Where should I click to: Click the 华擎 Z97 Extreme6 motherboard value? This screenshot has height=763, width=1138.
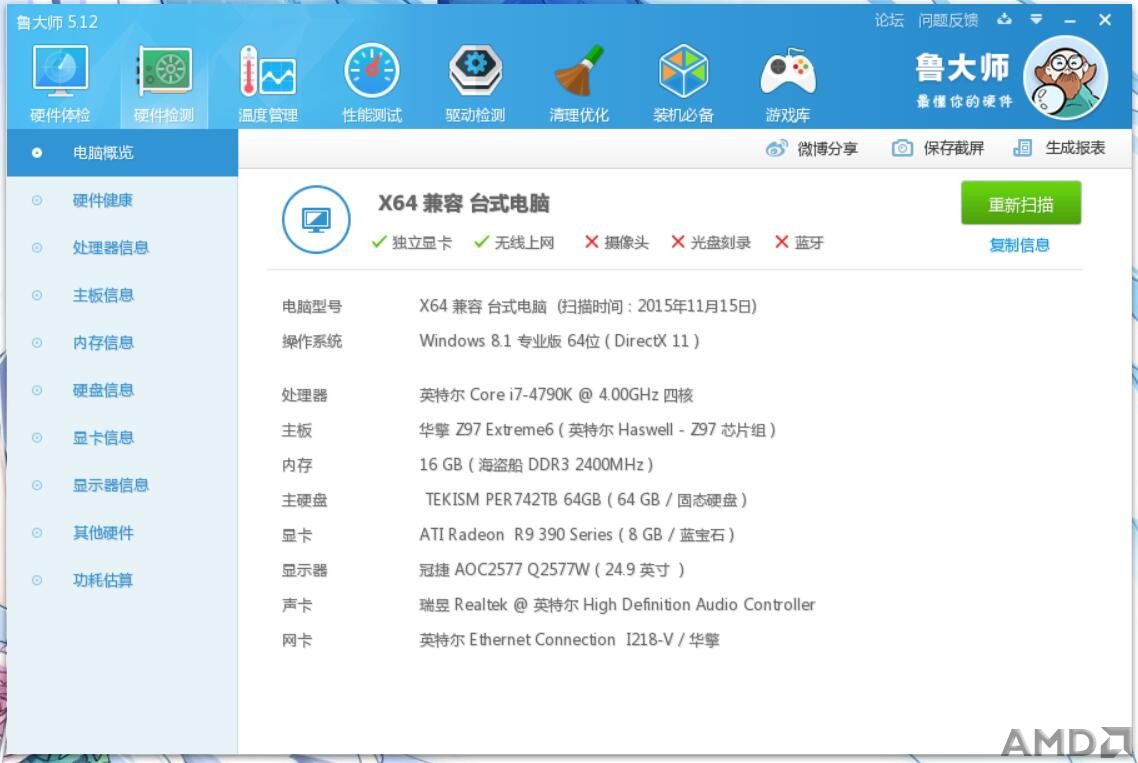[x=597, y=430]
